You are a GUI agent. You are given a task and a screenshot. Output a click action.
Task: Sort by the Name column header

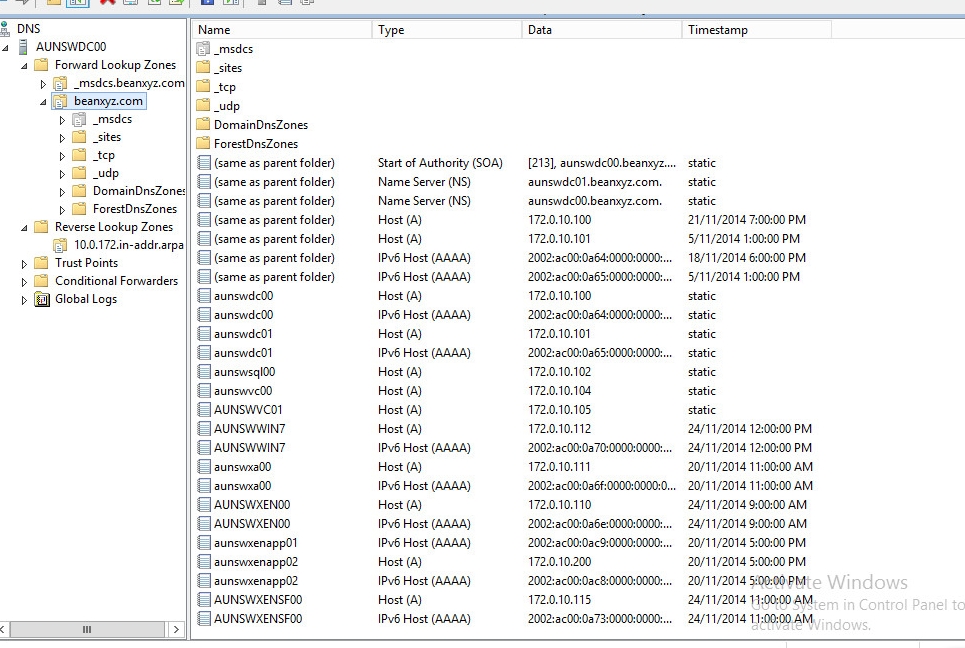(282, 30)
